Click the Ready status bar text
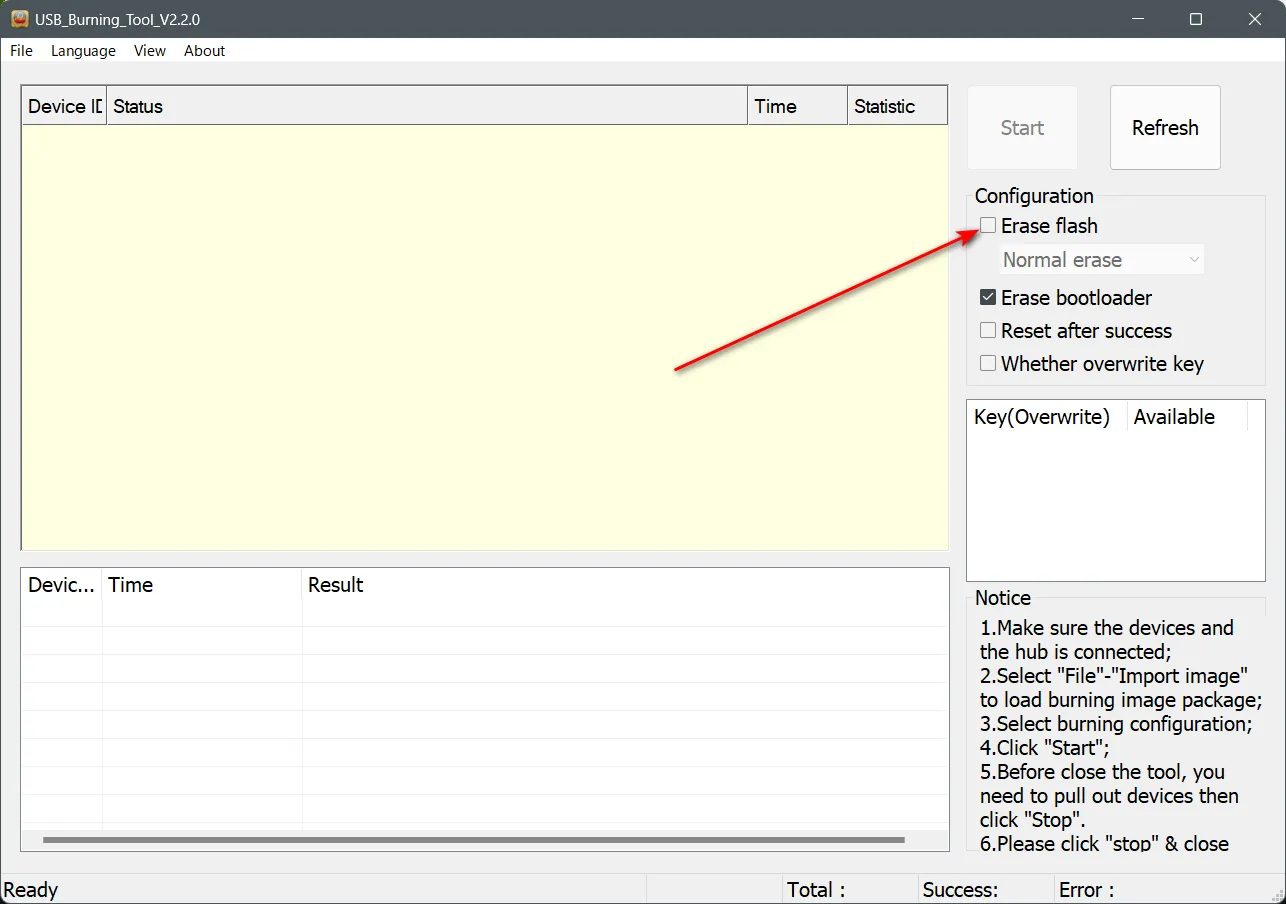1286x904 pixels. coord(31,890)
